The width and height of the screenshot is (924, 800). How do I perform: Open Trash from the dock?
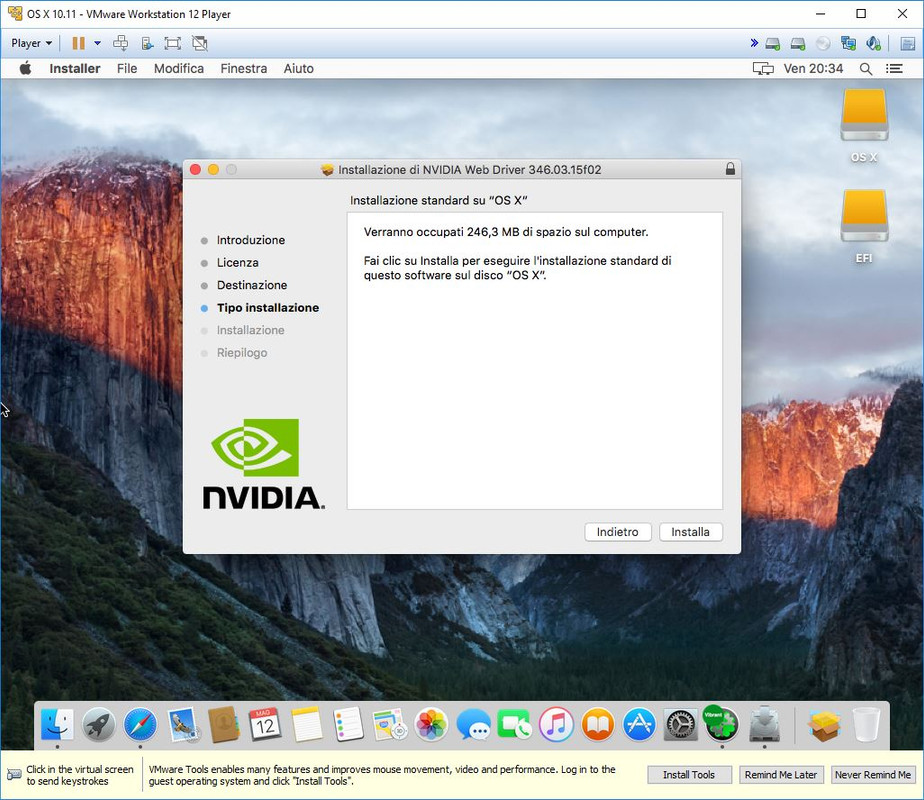click(x=866, y=724)
